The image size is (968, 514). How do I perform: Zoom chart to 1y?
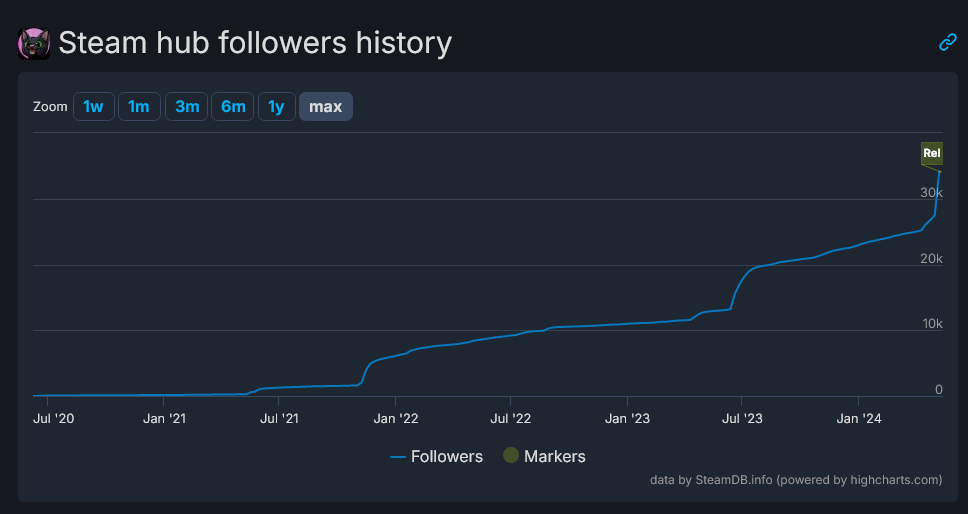(276, 106)
